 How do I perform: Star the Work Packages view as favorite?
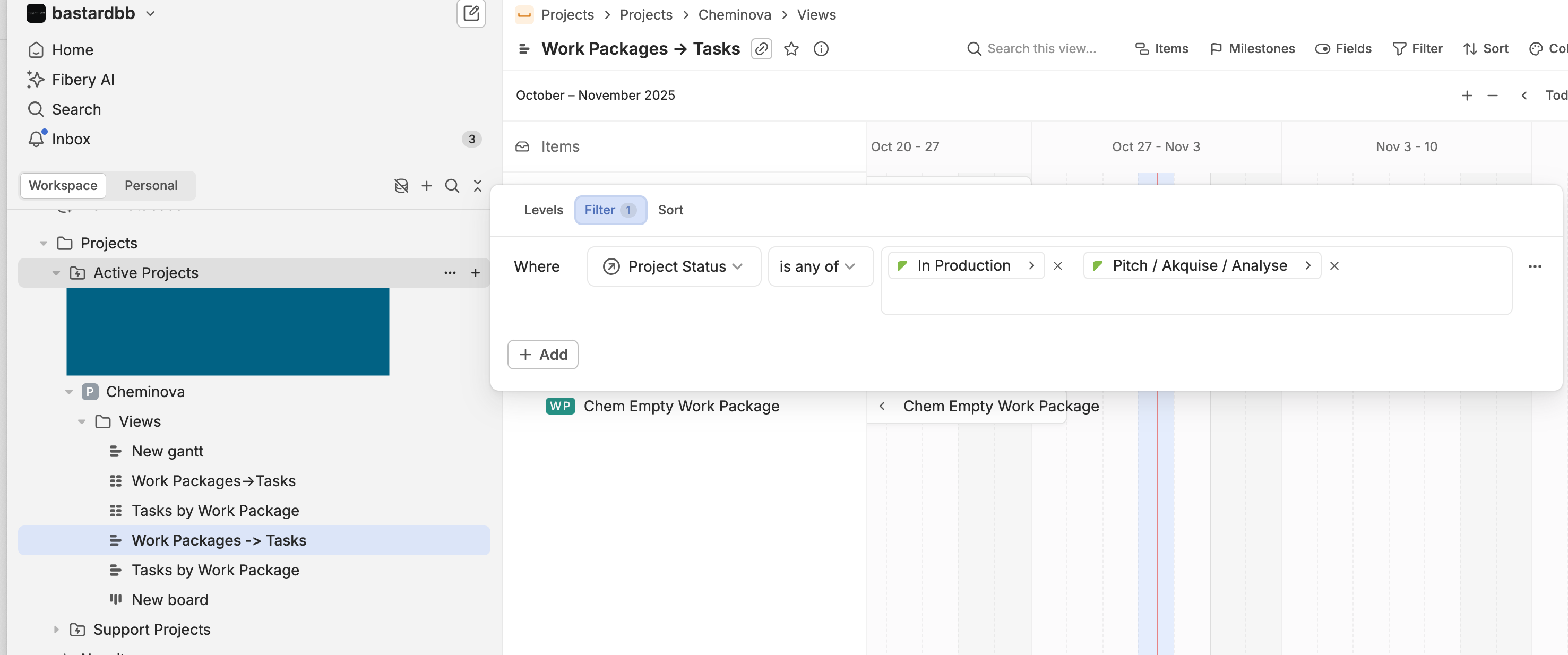coord(791,49)
